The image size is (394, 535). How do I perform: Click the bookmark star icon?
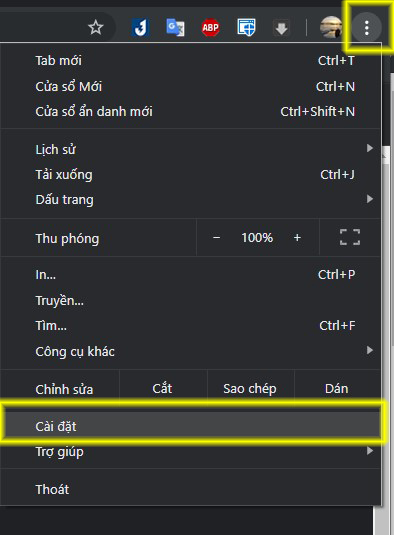point(96,27)
